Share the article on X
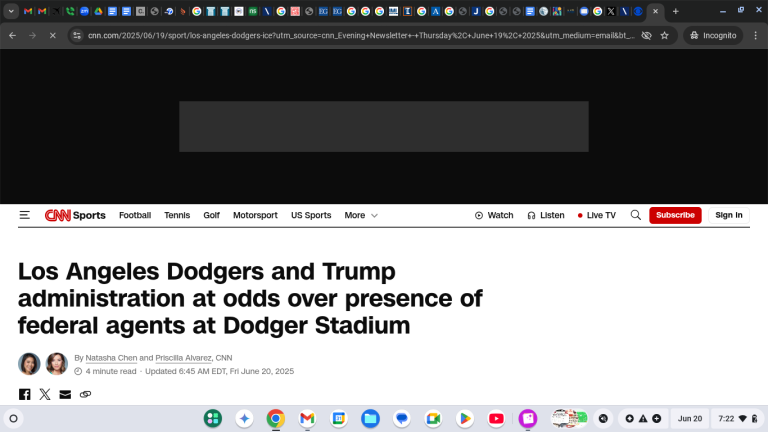Image resolution: width=768 pixels, height=432 pixels. coord(45,394)
